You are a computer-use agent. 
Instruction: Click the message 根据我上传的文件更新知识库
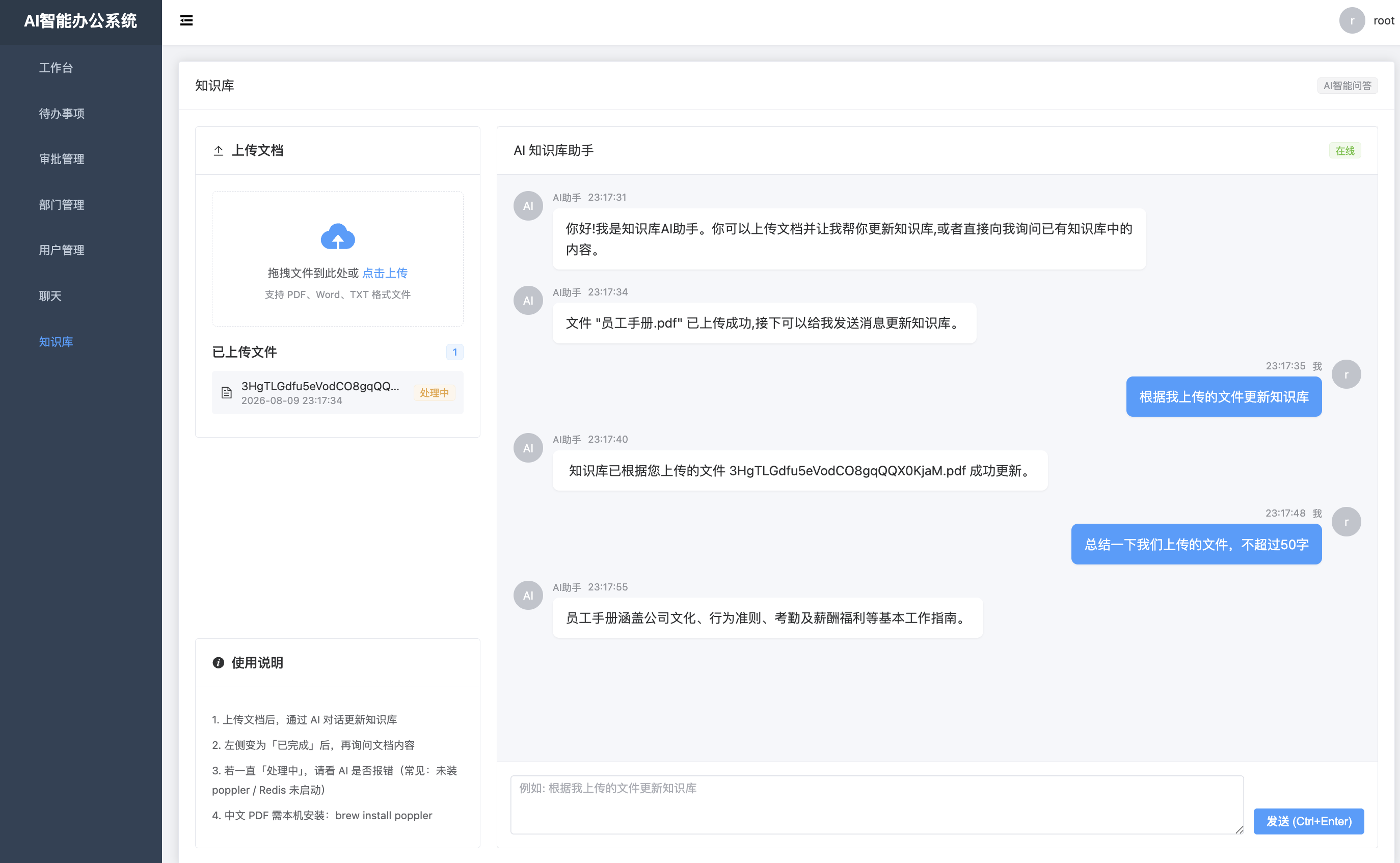1223,397
